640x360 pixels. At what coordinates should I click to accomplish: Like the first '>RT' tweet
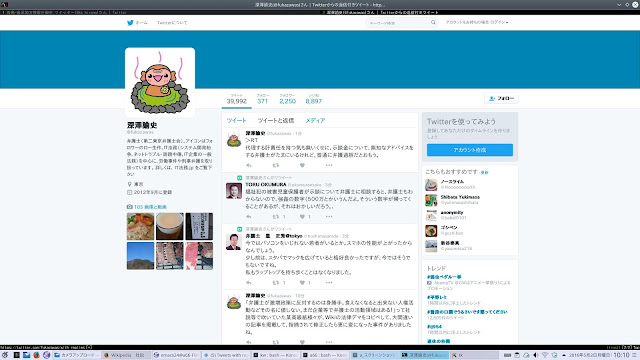point(302,165)
